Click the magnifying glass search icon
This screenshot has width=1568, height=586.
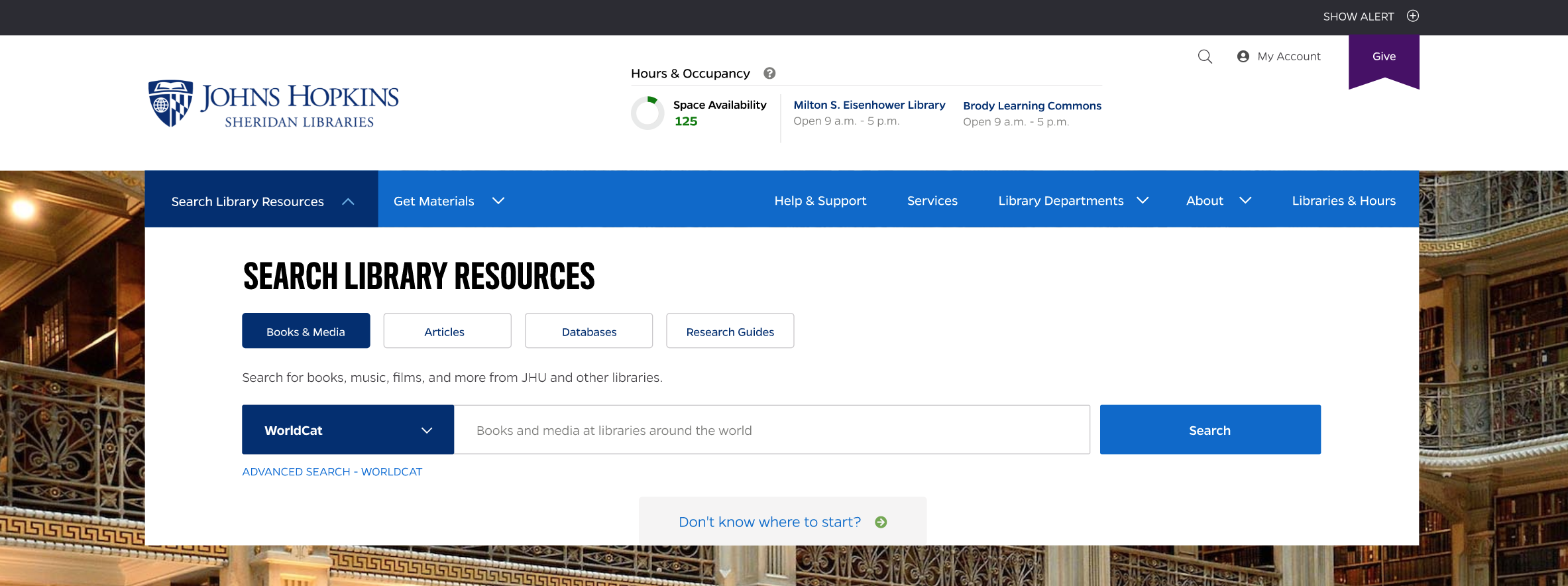(1205, 57)
